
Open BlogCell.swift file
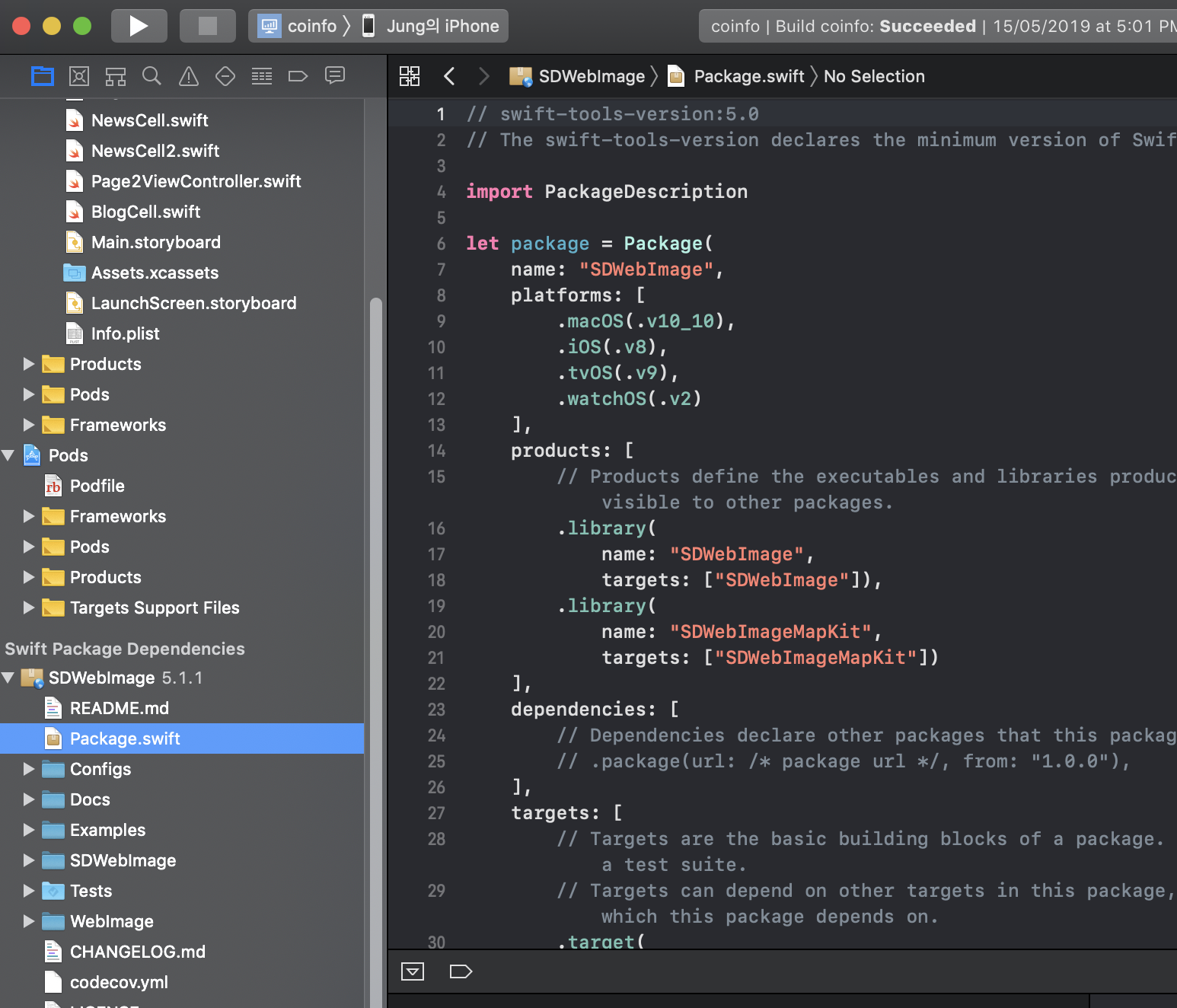[x=145, y=212]
